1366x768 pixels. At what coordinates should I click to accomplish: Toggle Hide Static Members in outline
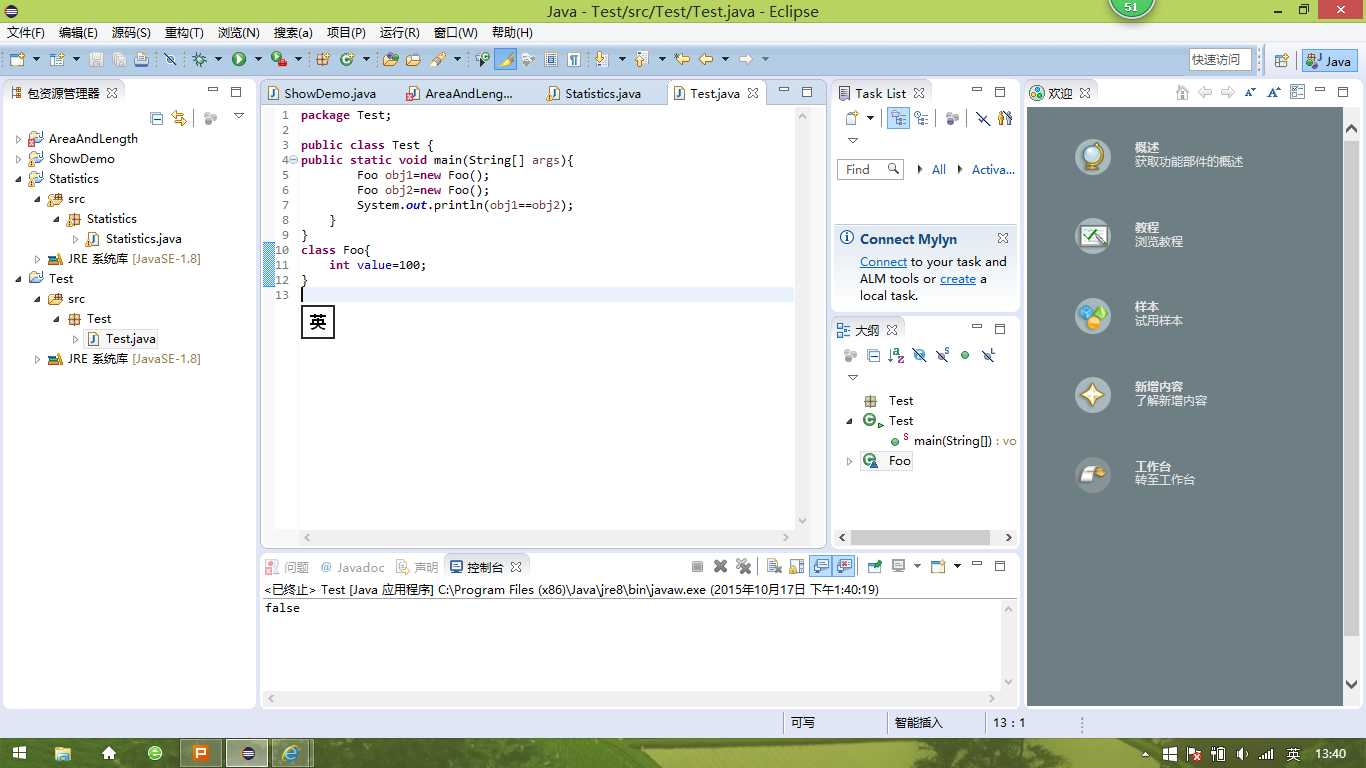click(942, 355)
